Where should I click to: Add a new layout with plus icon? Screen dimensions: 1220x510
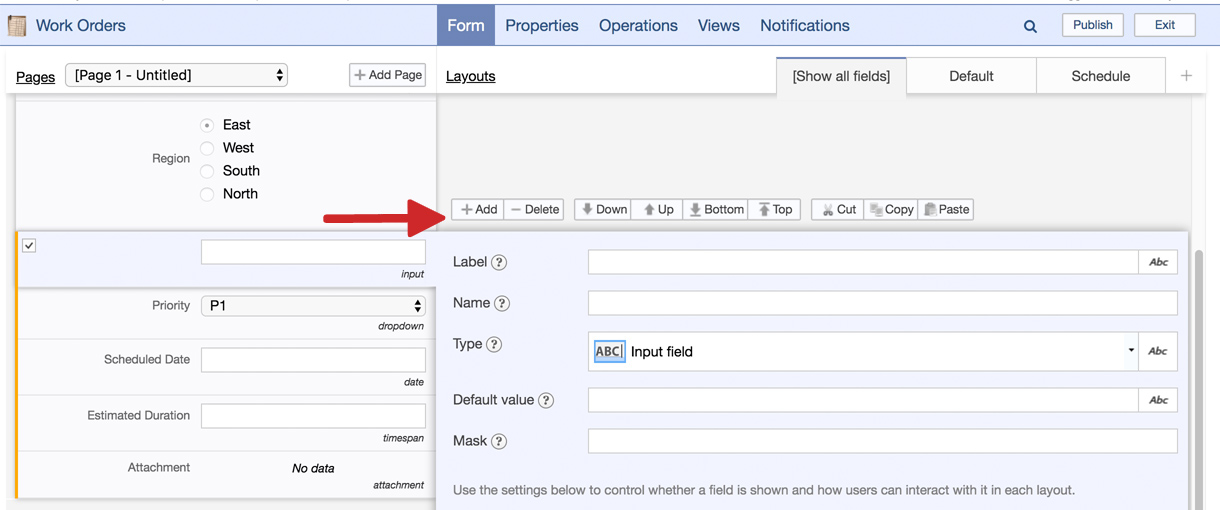tap(1186, 76)
